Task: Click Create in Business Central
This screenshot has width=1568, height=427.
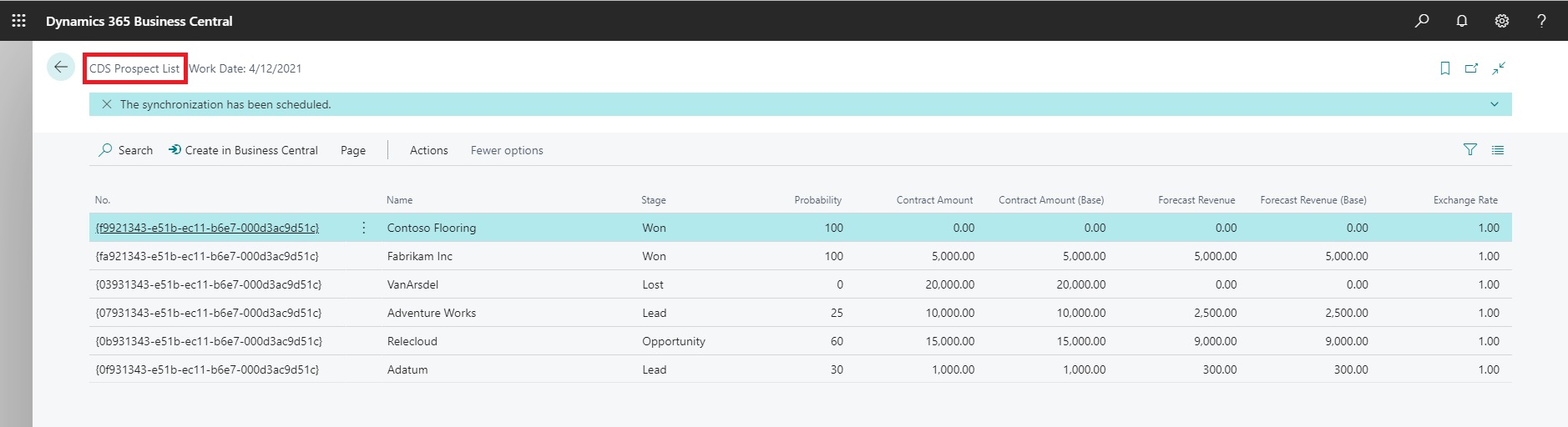Action: (243, 150)
